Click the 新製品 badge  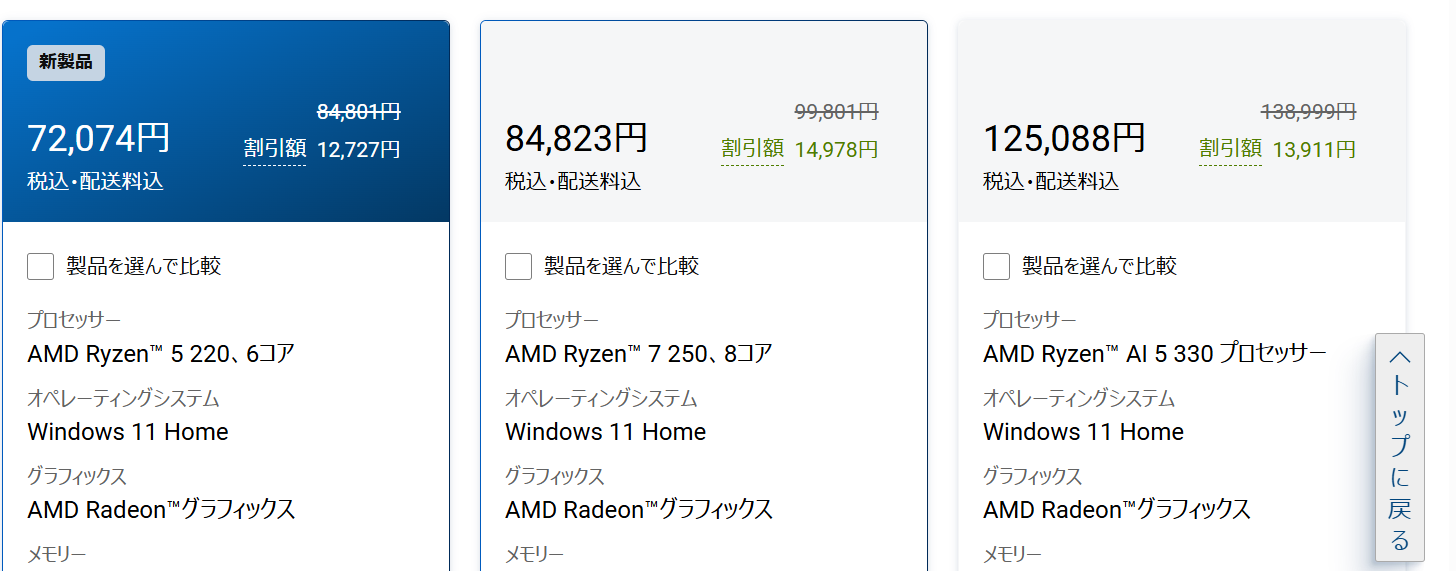point(66,62)
